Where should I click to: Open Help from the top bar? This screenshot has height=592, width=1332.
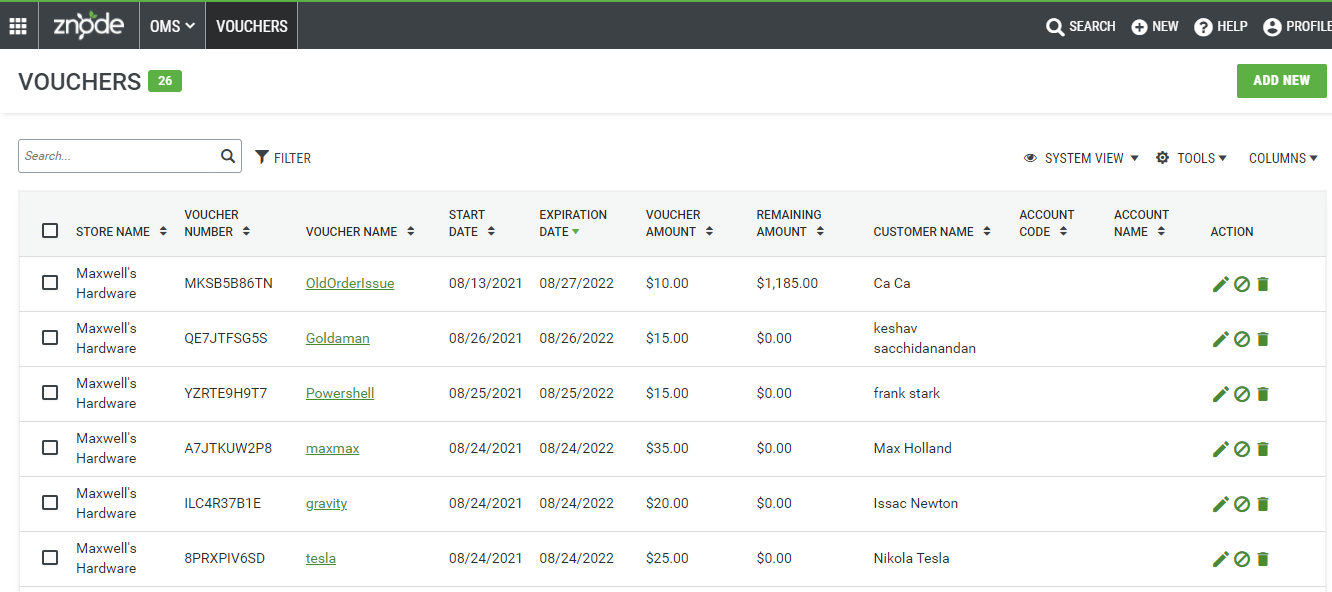tap(1221, 27)
